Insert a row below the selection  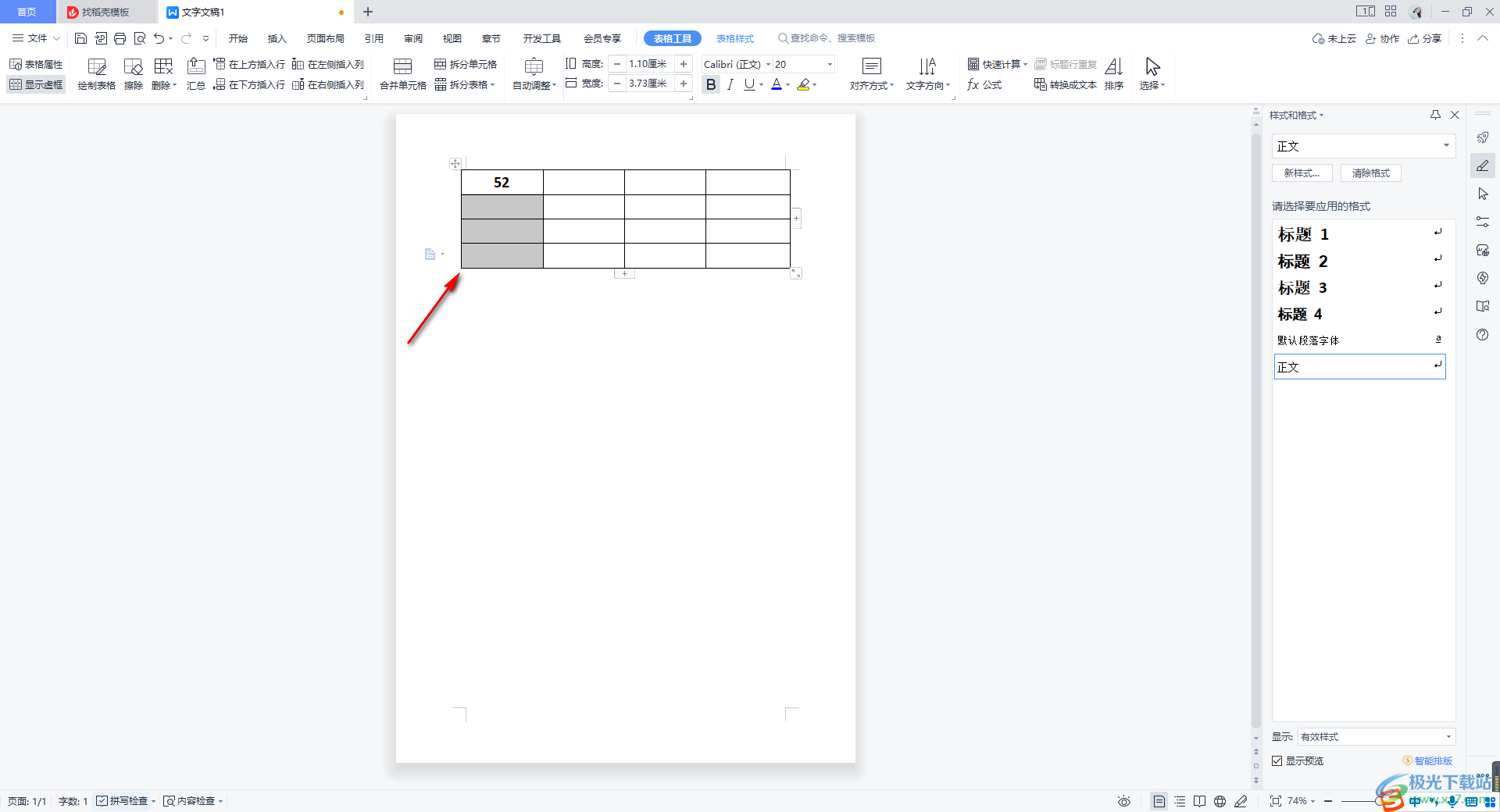tap(249, 84)
